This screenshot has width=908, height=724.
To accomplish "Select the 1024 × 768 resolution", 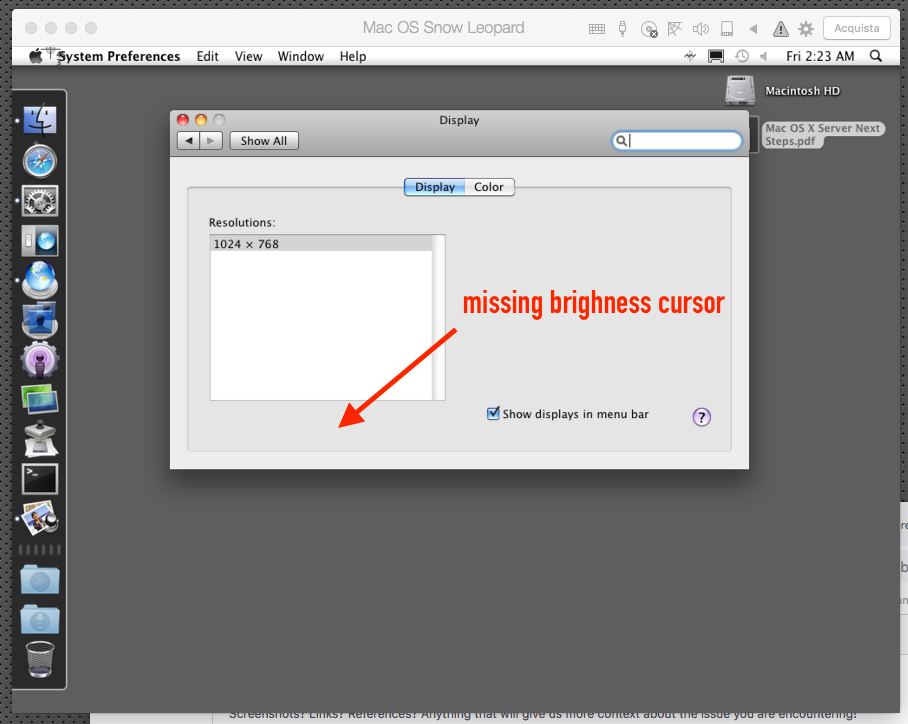I will tap(321, 244).
